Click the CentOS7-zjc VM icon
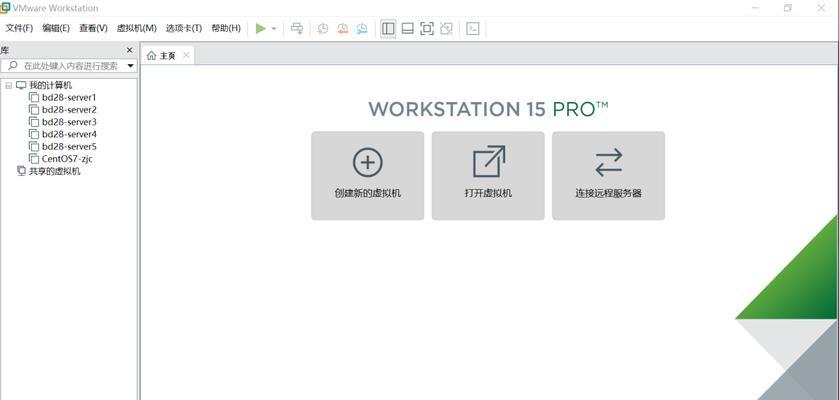Viewport: 839px width, 400px height. (x=34, y=159)
